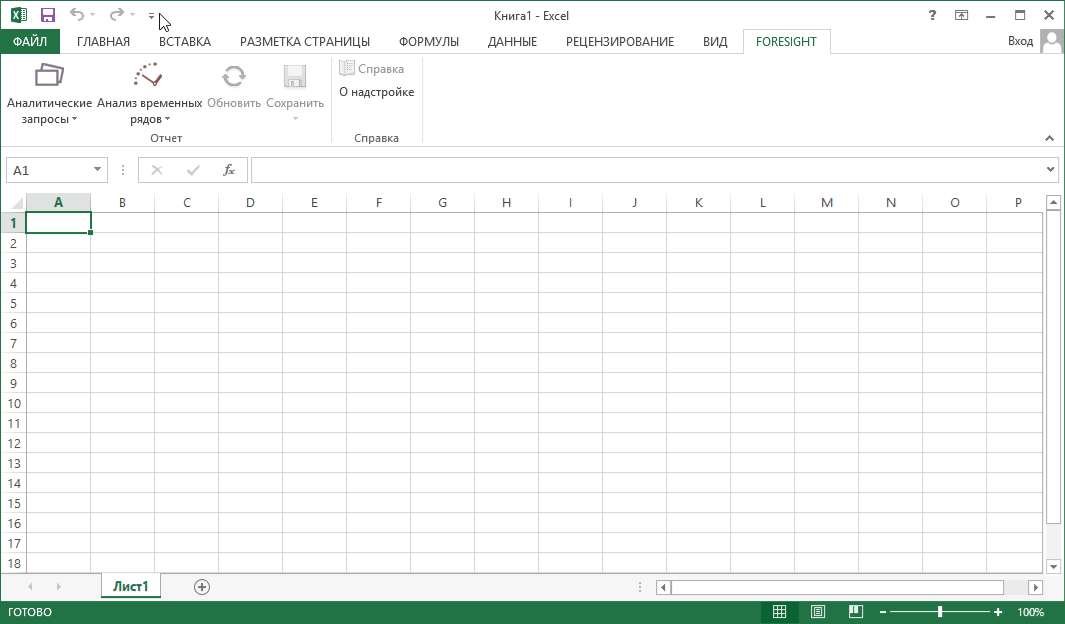This screenshot has height=624, width=1065.
Task: Cancel formula entry X button
Action: tap(157, 170)
